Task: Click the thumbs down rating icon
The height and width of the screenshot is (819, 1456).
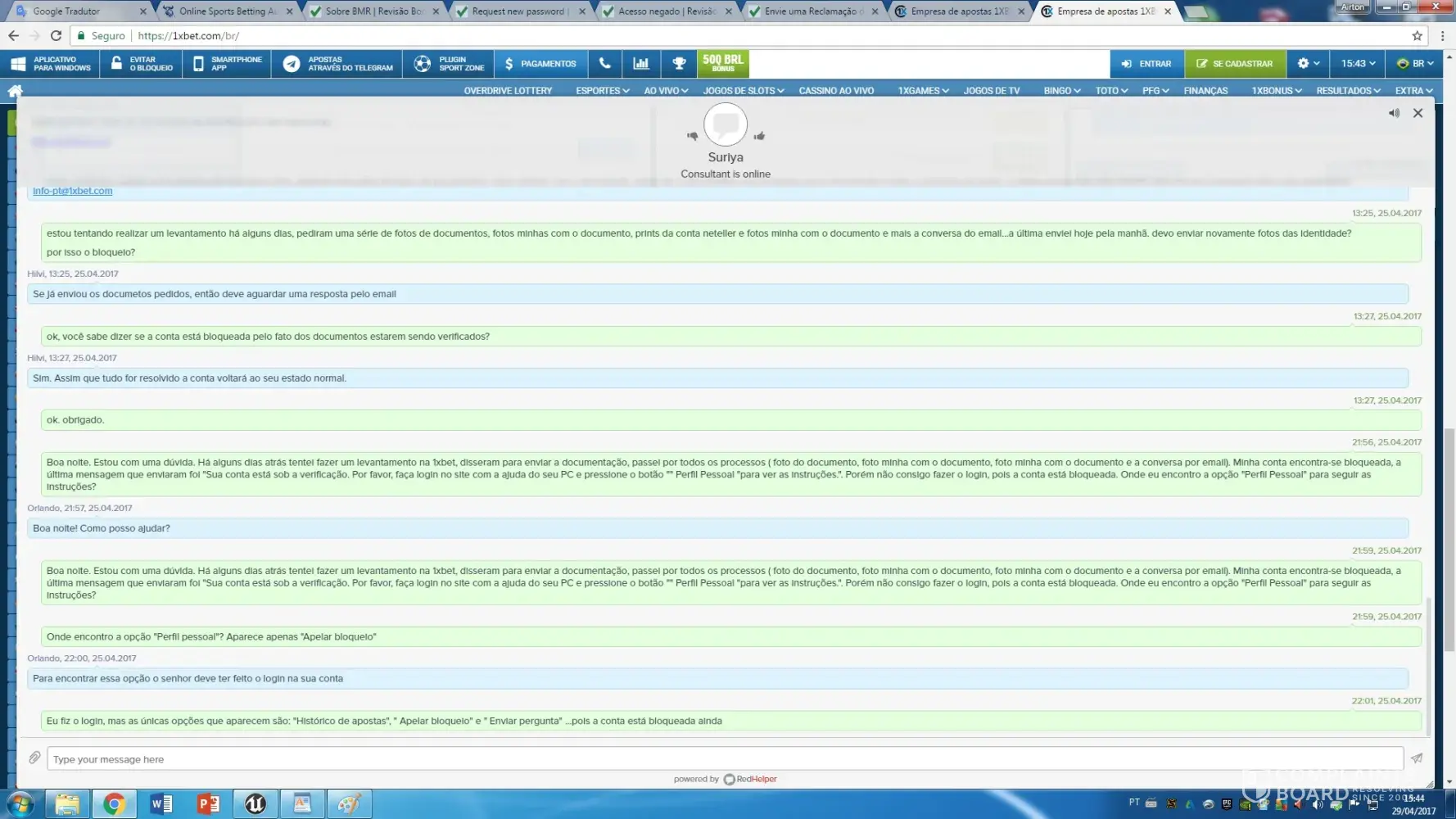Action: tap(692, 136)
